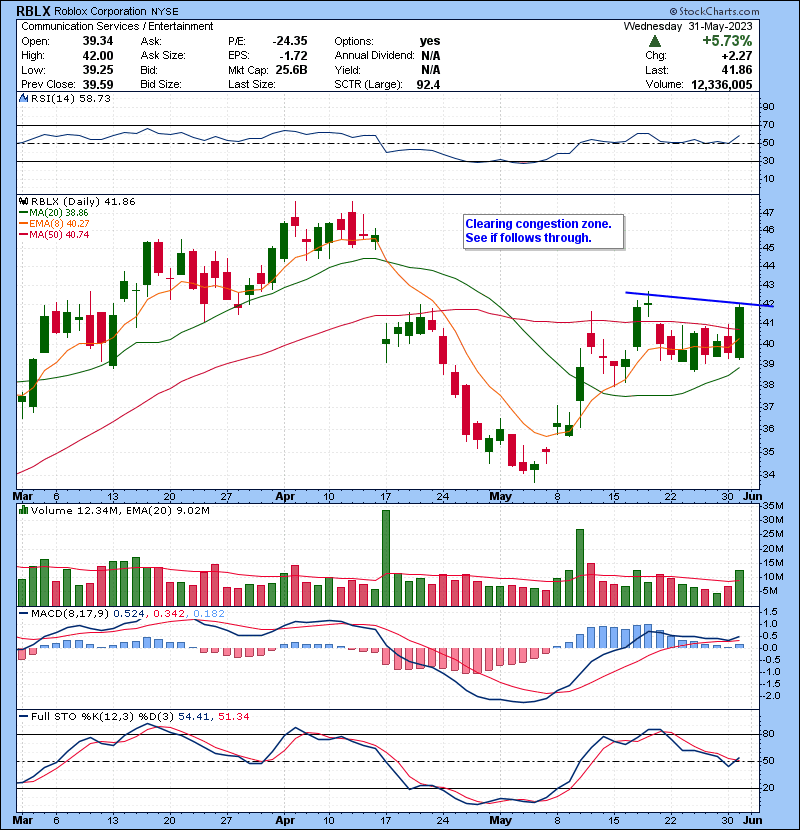Click the Volume 12.34M, EMA(20) 9.02M label

[x=120, y=511]
